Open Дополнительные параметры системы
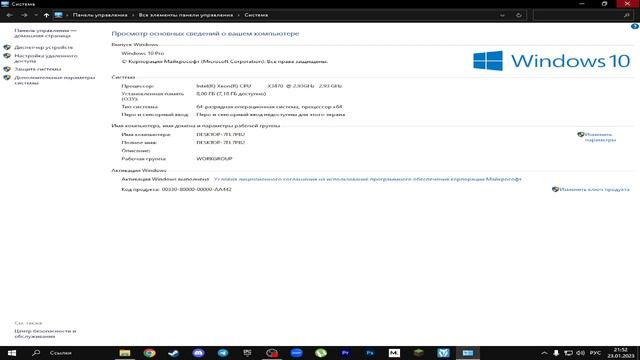640x360 pixels. click(x=55, y=80)
